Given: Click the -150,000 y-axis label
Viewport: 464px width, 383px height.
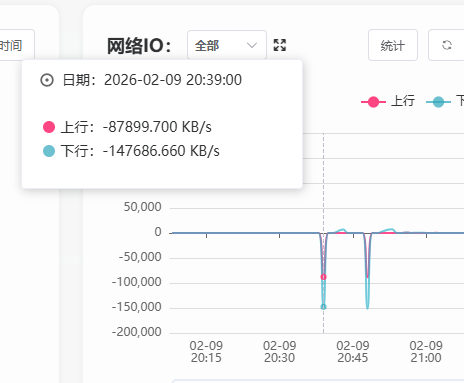Looking at the screenshot, I should [137, 307].
